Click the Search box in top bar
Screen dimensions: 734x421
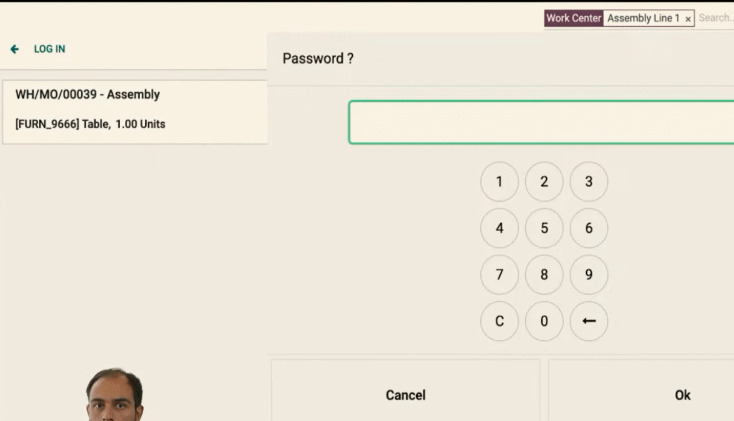tap(715, 18)
